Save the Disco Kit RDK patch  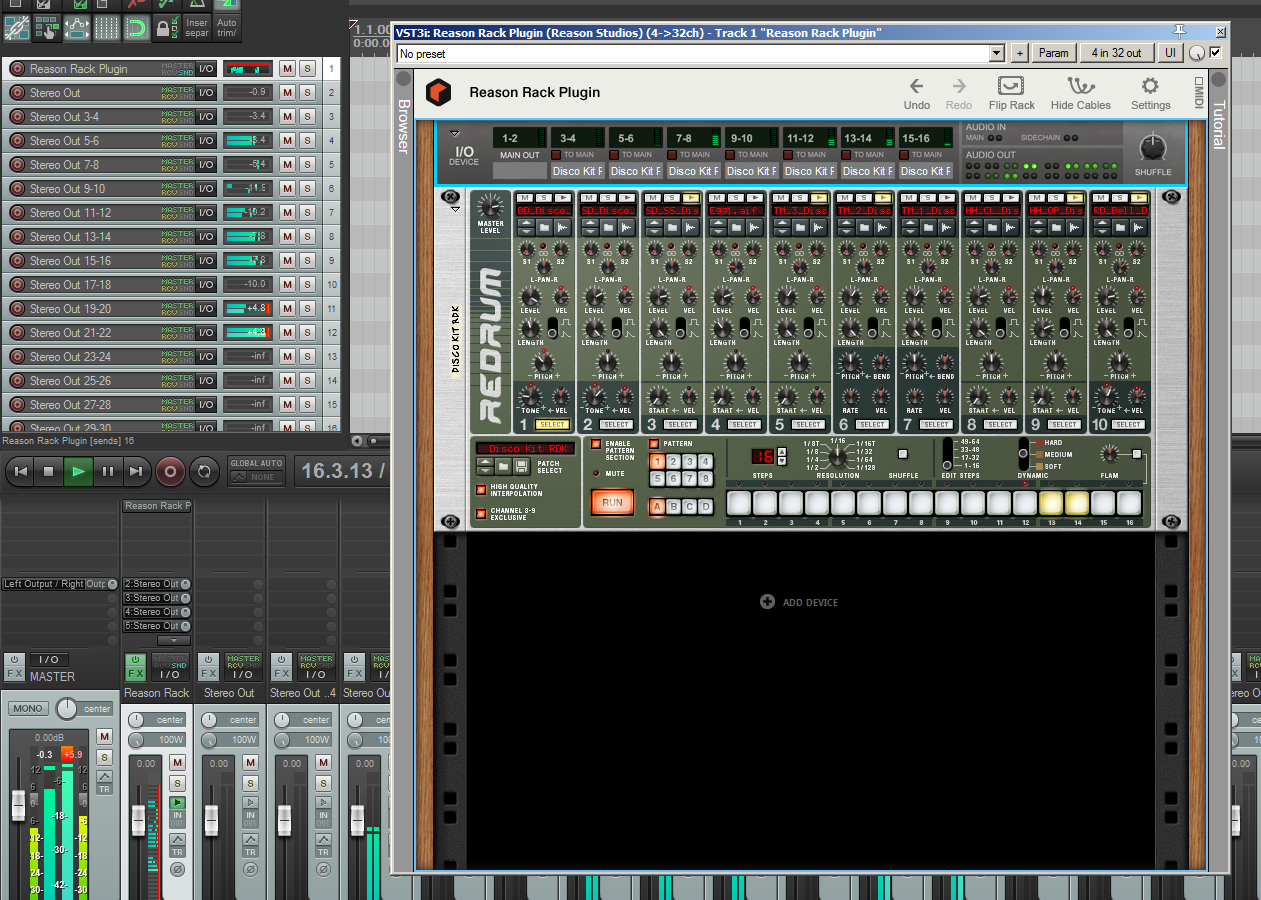click(521, 467)
